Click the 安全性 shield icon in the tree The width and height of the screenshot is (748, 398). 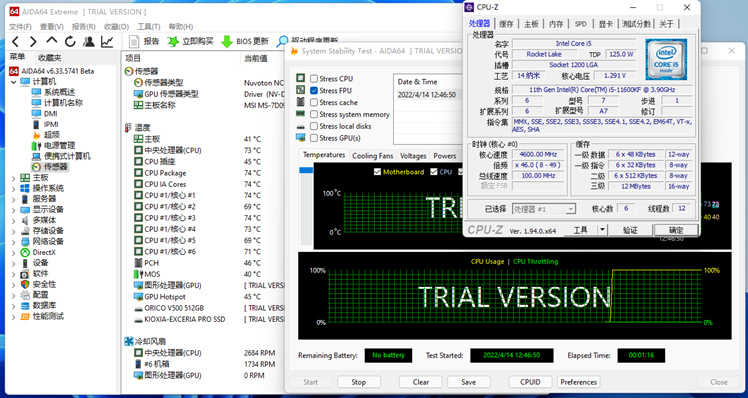tap(25, 284)
